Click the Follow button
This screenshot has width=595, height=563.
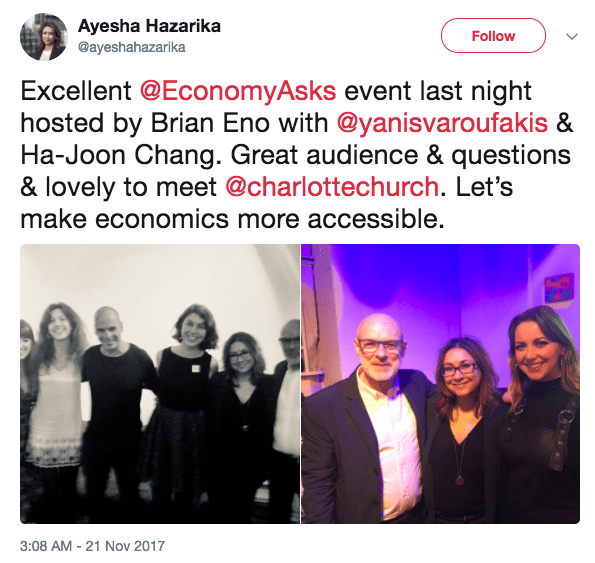493,36
